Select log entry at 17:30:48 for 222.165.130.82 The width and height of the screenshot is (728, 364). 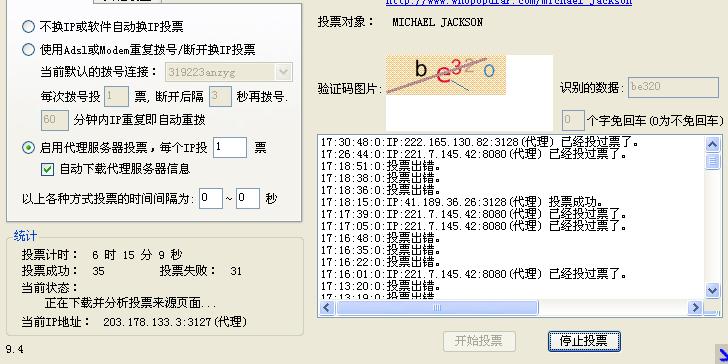(480, 142)
